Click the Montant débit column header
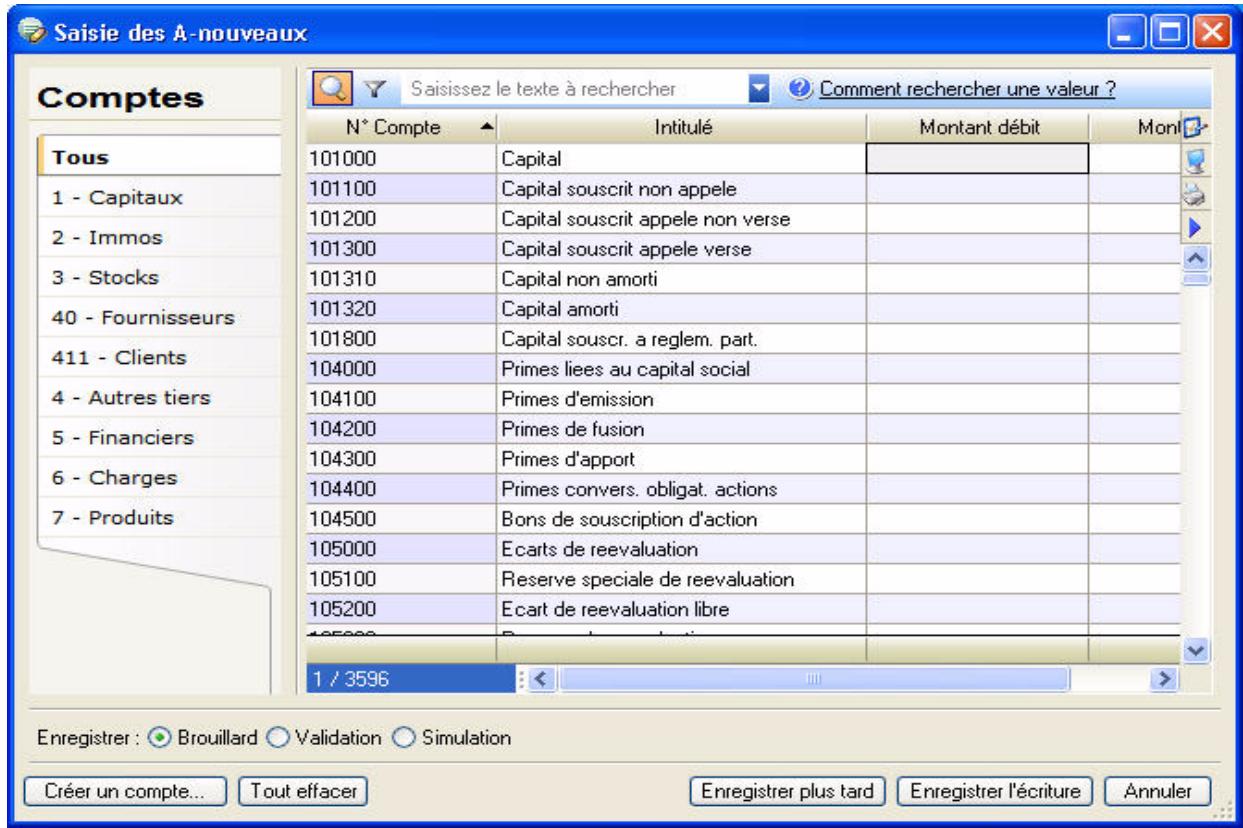1243x828 pixels. tap(977, 128)
